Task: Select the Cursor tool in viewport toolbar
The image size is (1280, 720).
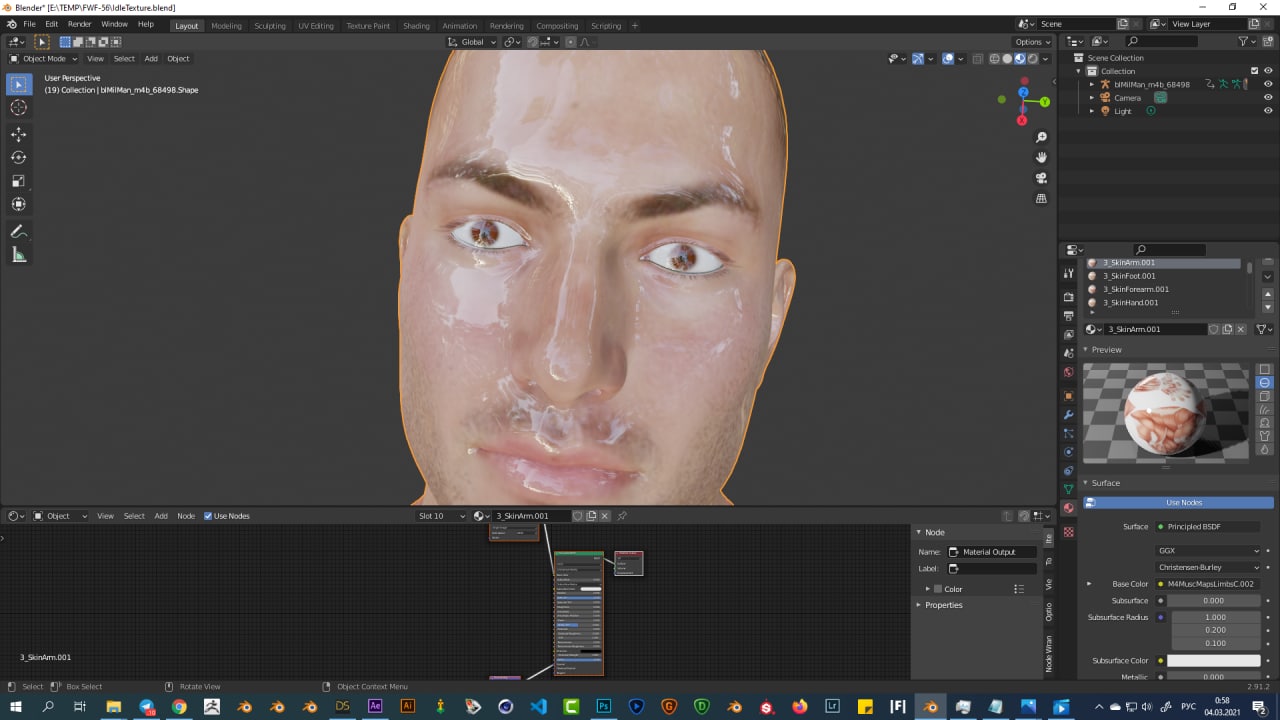Action: 18,107
